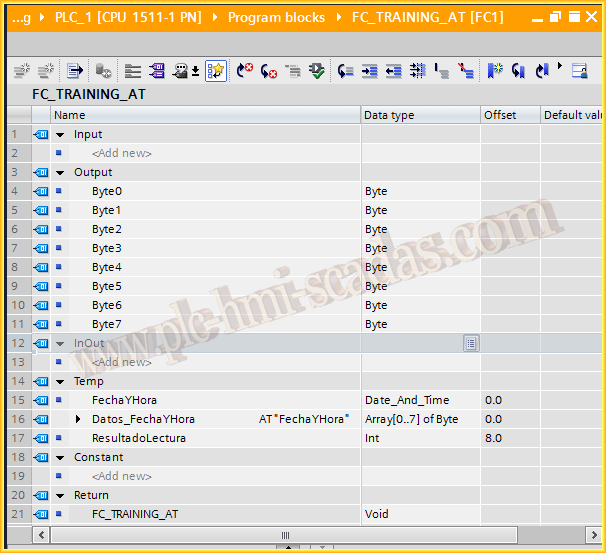
Task: Click the block interface icon with blue arrow
Action: pyautogui.click(x=75, y=71)
